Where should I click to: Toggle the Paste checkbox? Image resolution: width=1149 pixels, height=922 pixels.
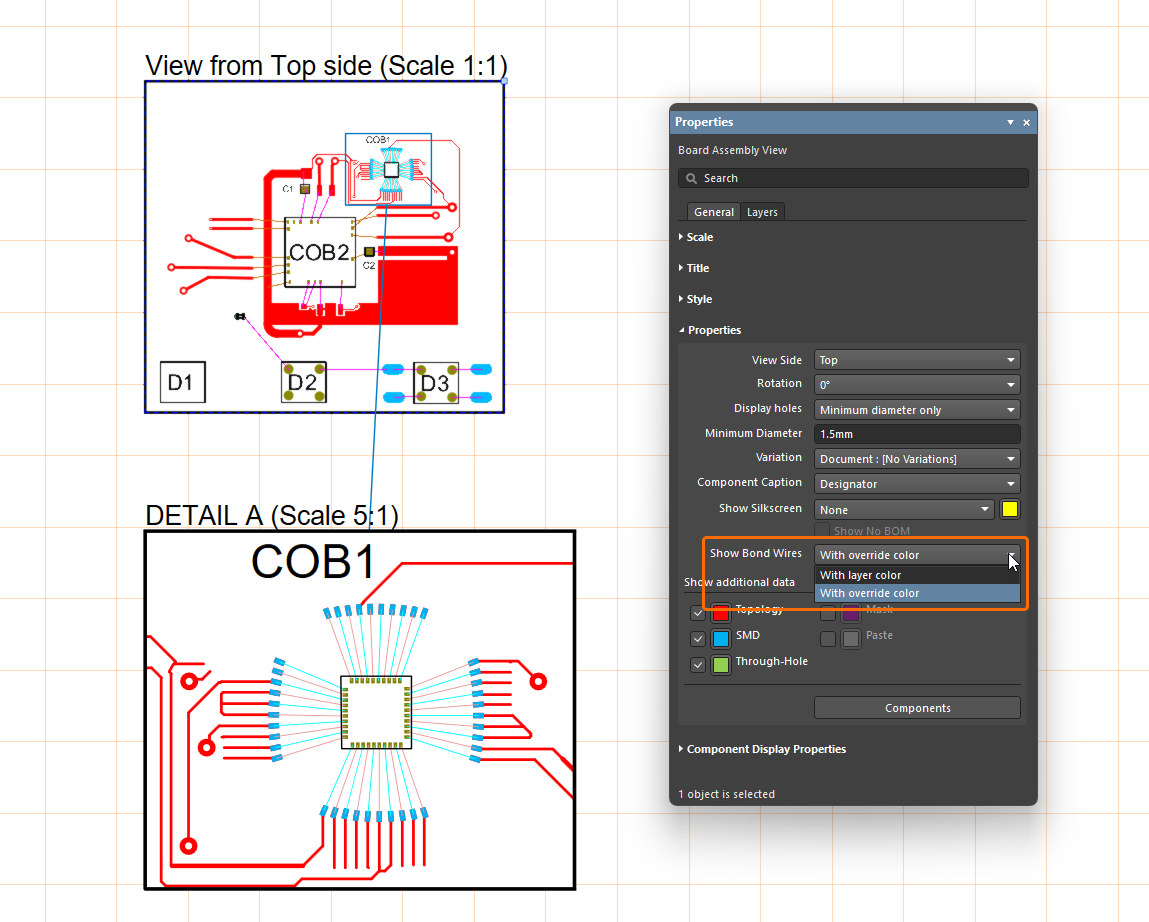click(828, 639)
